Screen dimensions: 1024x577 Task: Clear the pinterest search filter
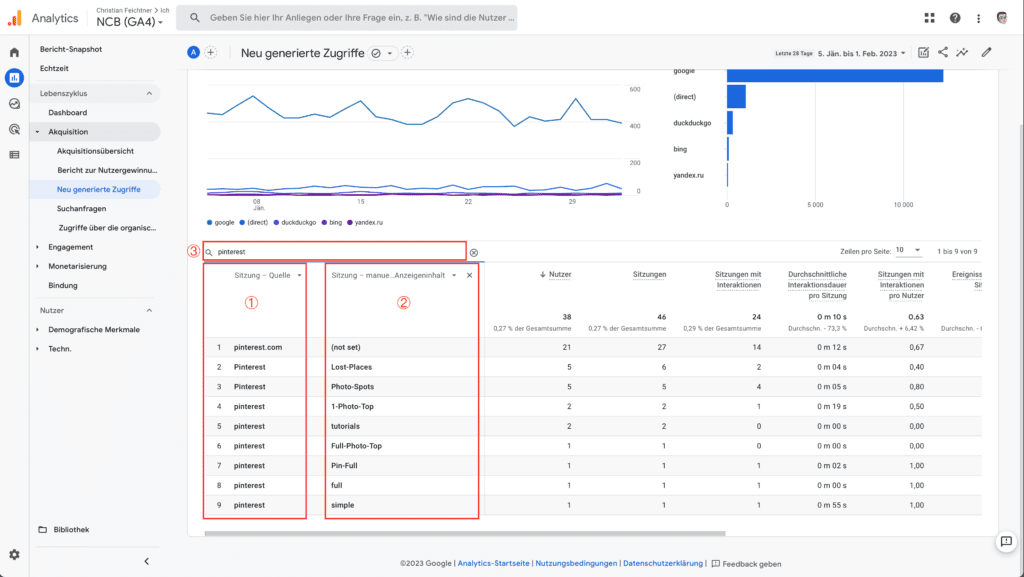474,253
